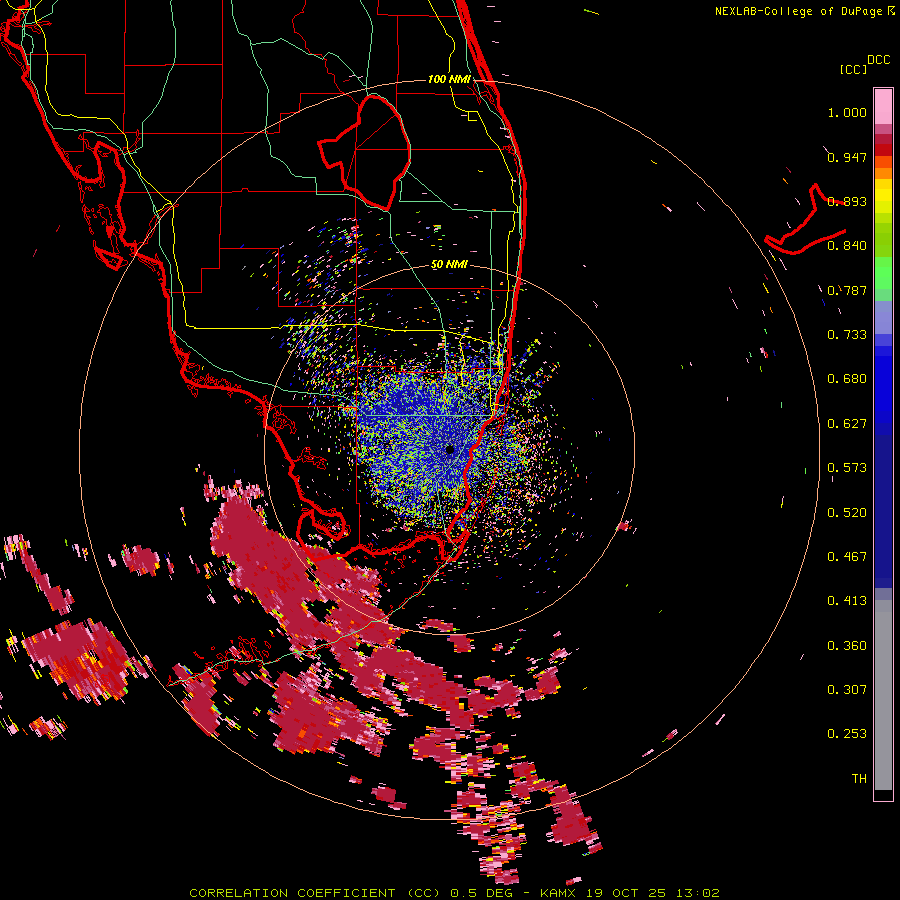
Task: Select the 0.520 scale value
Action: [x=847, y=513]
